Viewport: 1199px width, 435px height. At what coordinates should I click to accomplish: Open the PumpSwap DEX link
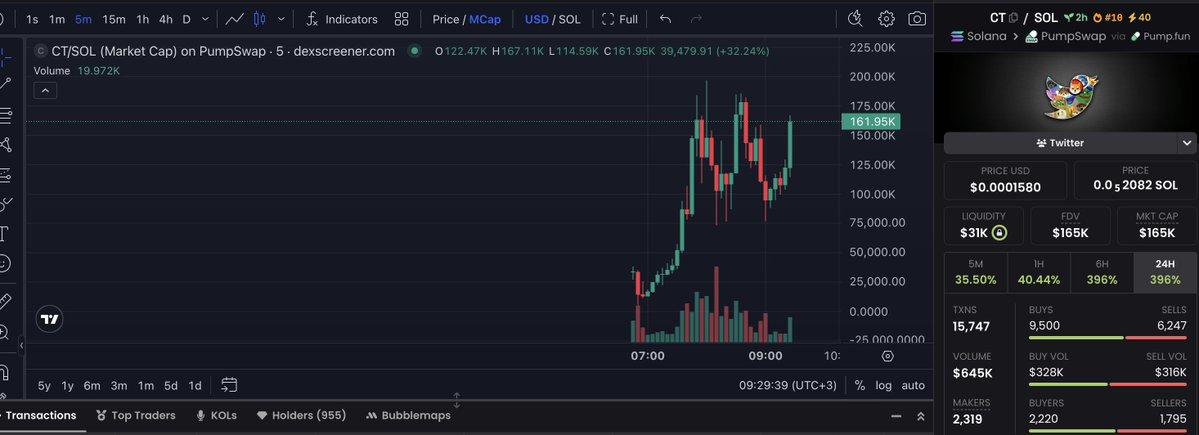[1066, 36]
